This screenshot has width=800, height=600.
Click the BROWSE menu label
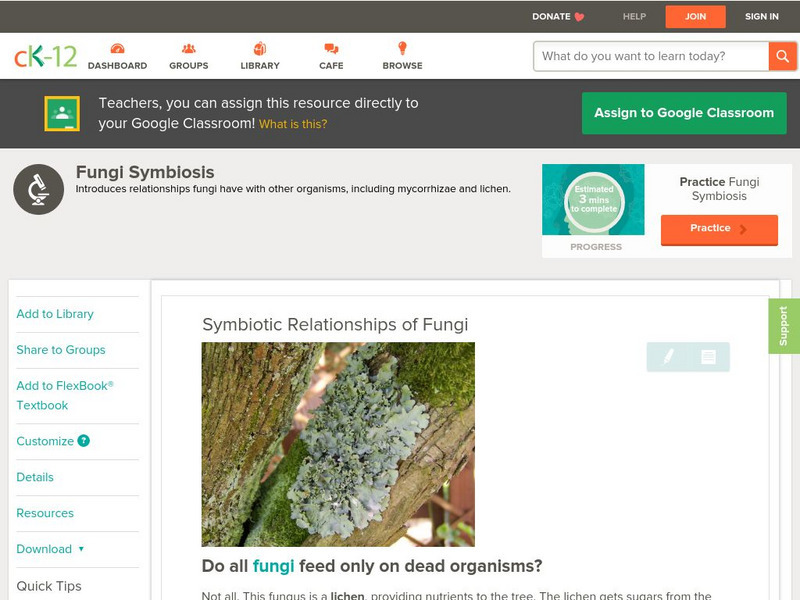point(403,66)
